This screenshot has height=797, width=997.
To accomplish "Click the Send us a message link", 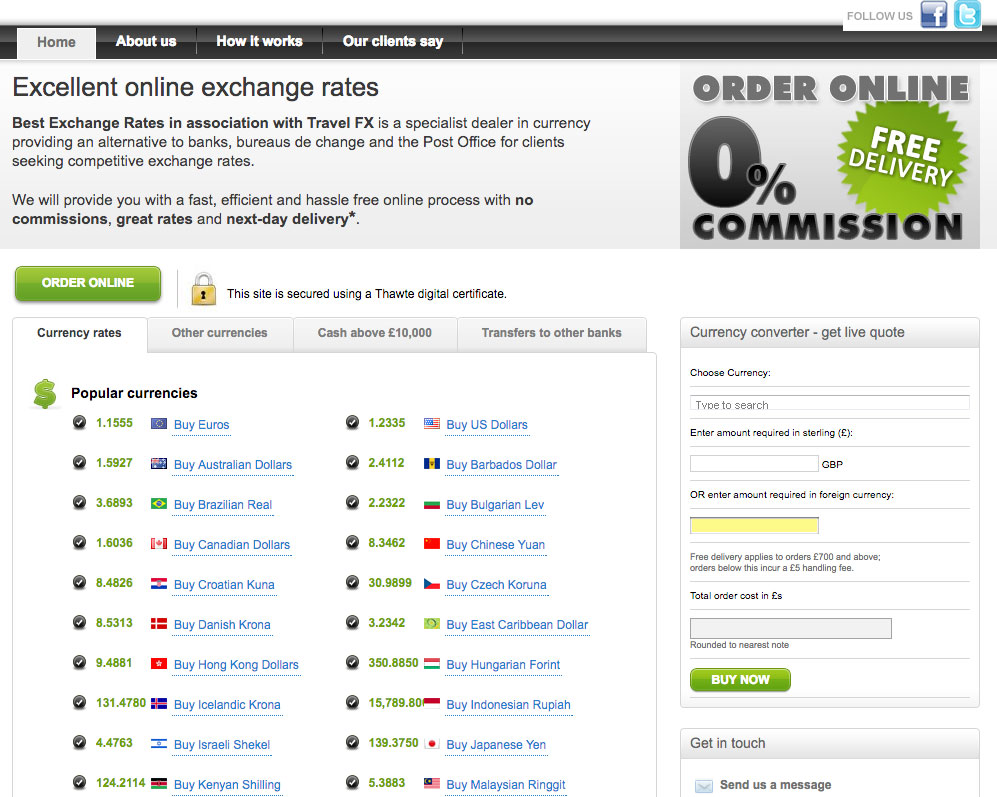I will [x=775, y=786].
